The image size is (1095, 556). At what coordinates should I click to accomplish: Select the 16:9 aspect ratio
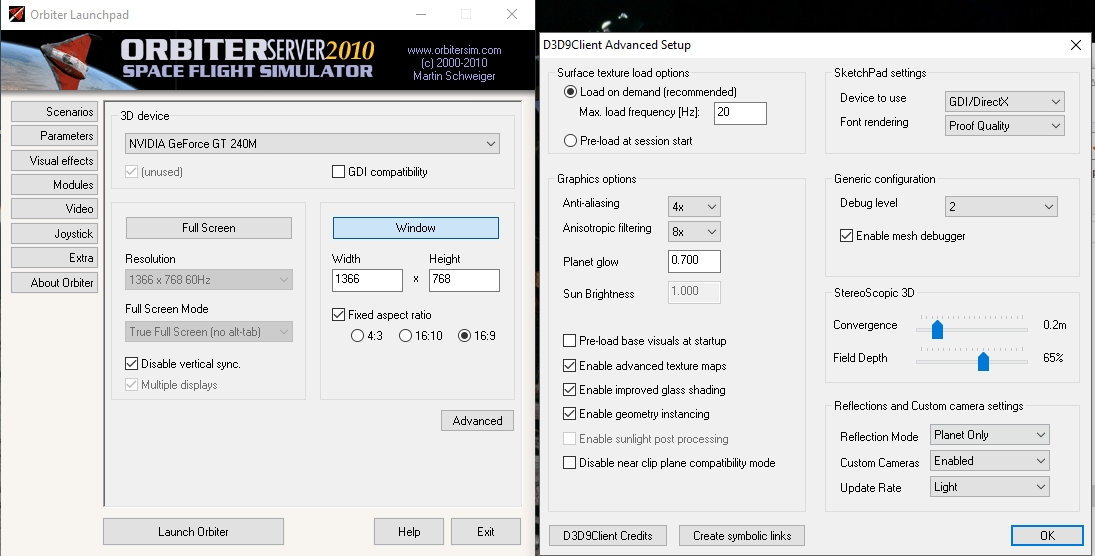pos(464,336)
